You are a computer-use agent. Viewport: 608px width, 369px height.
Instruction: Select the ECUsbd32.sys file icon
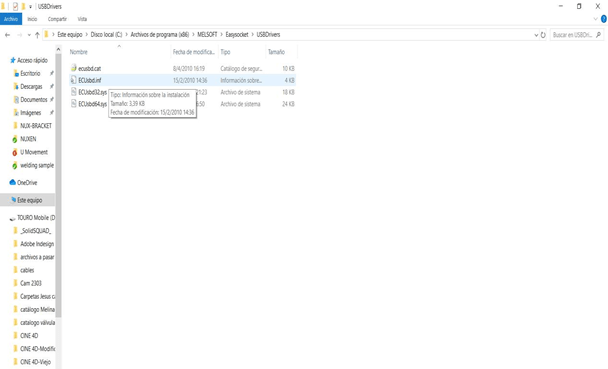pos(74,92)
